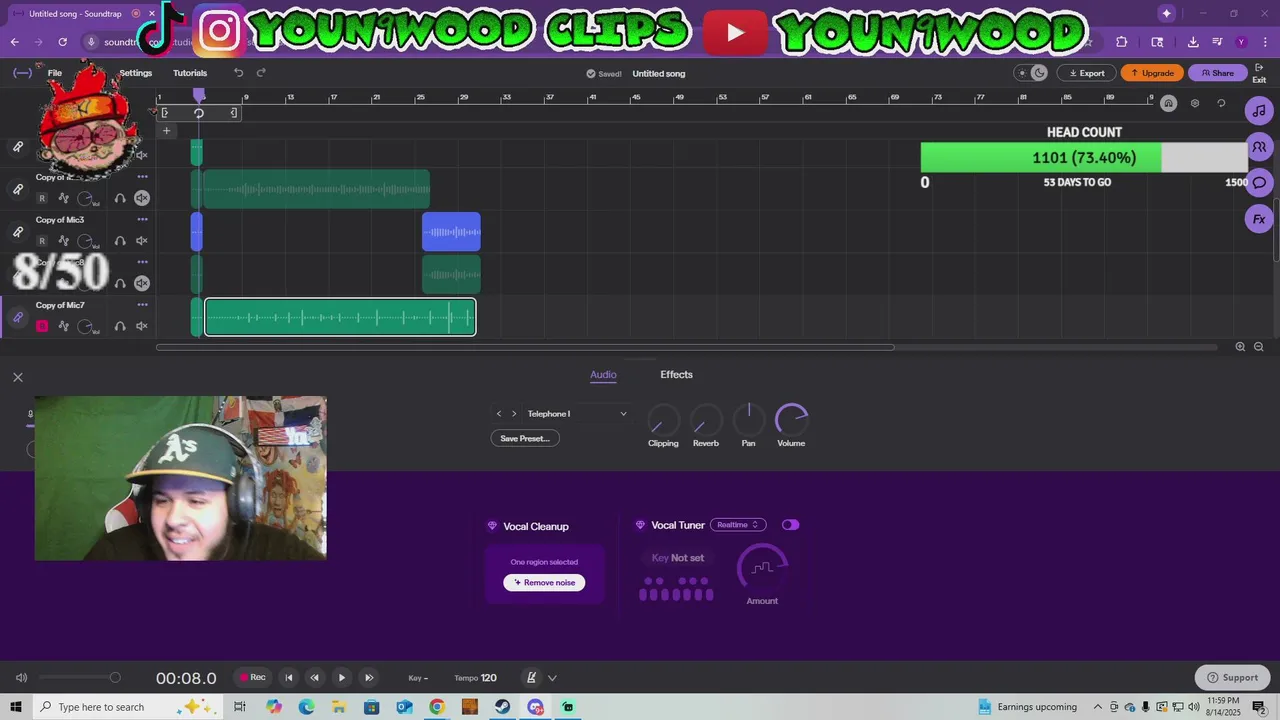The image size is (1280, 720).
Task: Click the microphone instrument icon of Copy of Mic3
Action: point(17,232)
